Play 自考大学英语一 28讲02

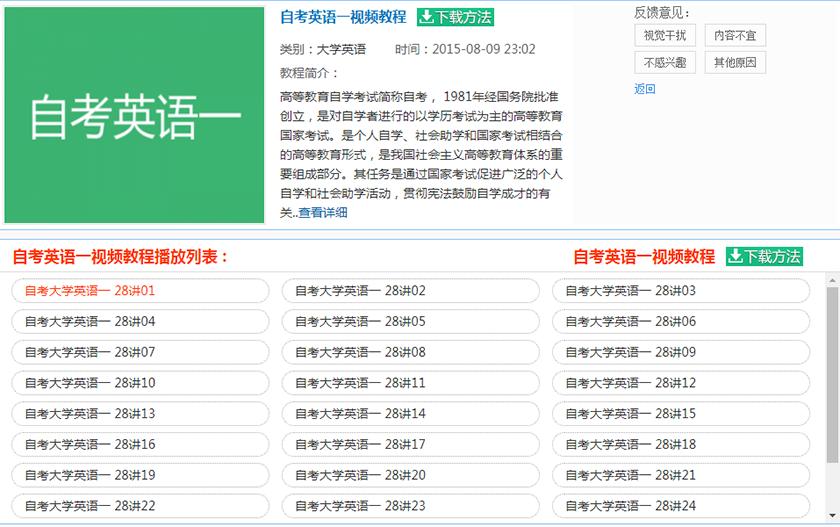click(x=411, y=291)
